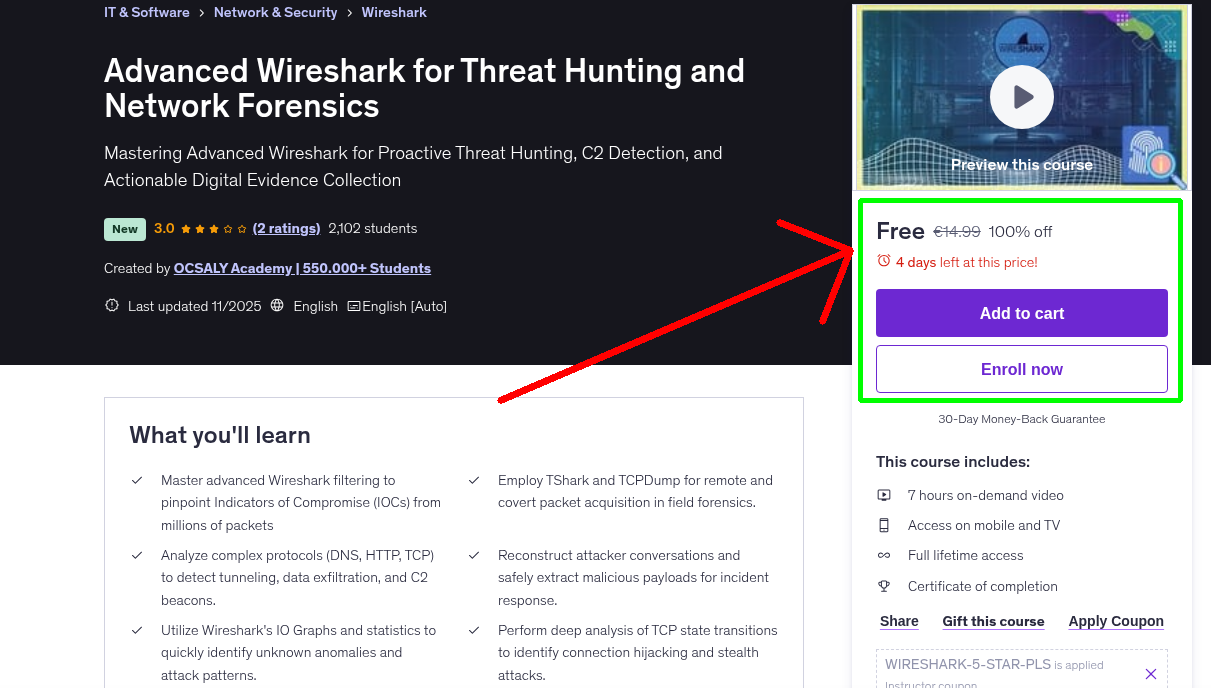Viewport: 1211px width, 688px height.
Task: Visit the OCSALY Academy instructor page
Action: coord(302,268)
